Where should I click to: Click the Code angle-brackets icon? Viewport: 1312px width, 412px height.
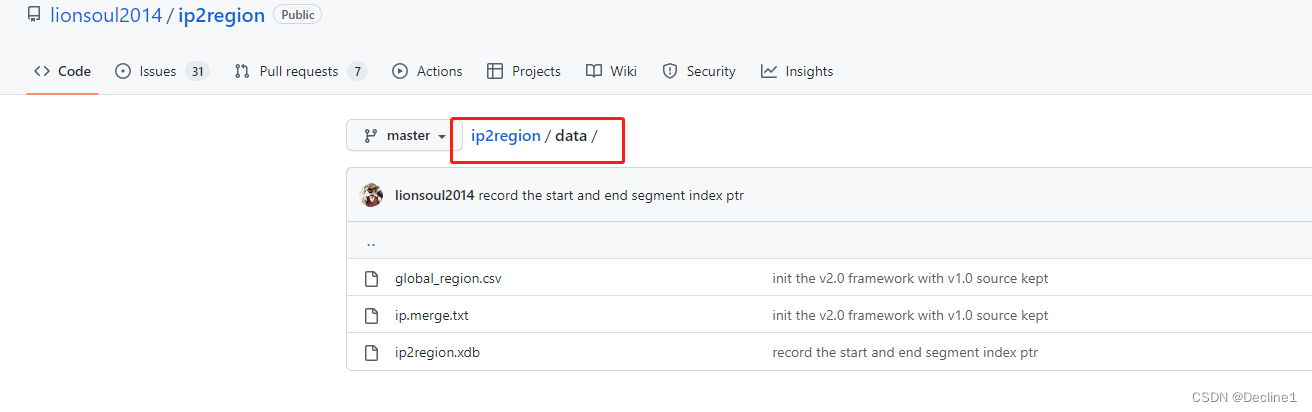(42, 71)
